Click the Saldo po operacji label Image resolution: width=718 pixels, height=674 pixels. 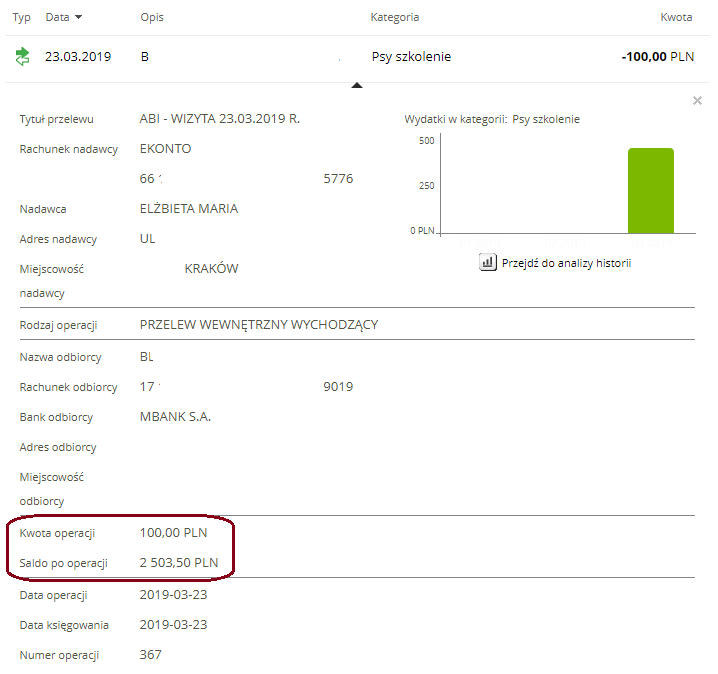(x=64, y=563)
